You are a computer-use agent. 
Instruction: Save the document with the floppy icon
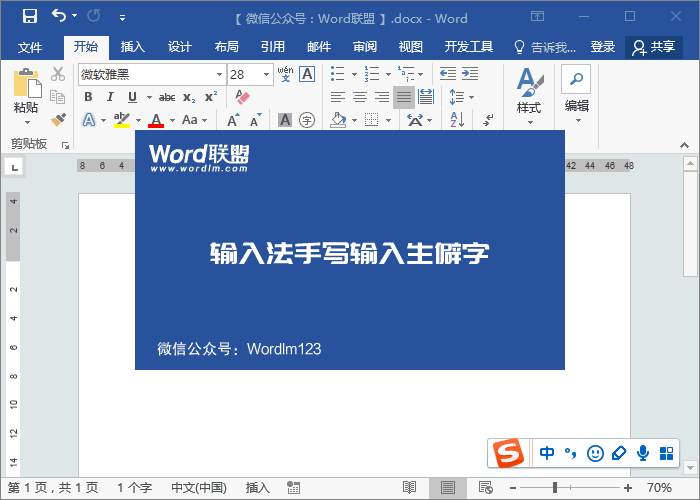tap(30, 17)
